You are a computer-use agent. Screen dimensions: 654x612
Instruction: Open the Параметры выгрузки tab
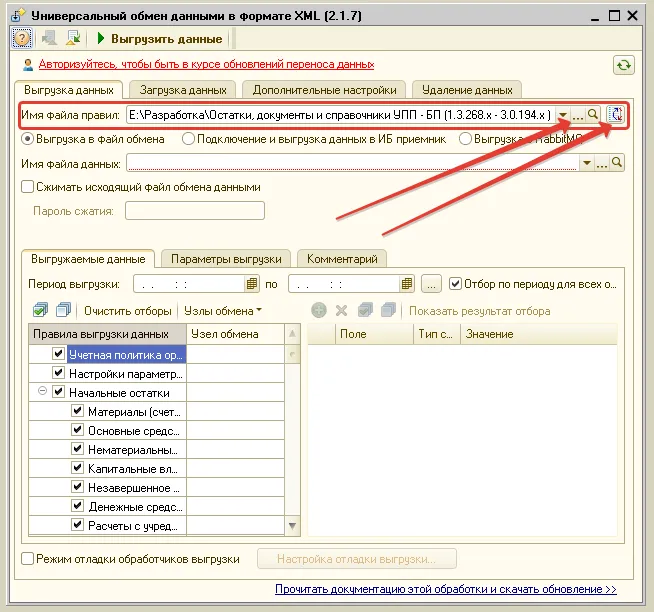pyautogui.click(x=227, y=259)
